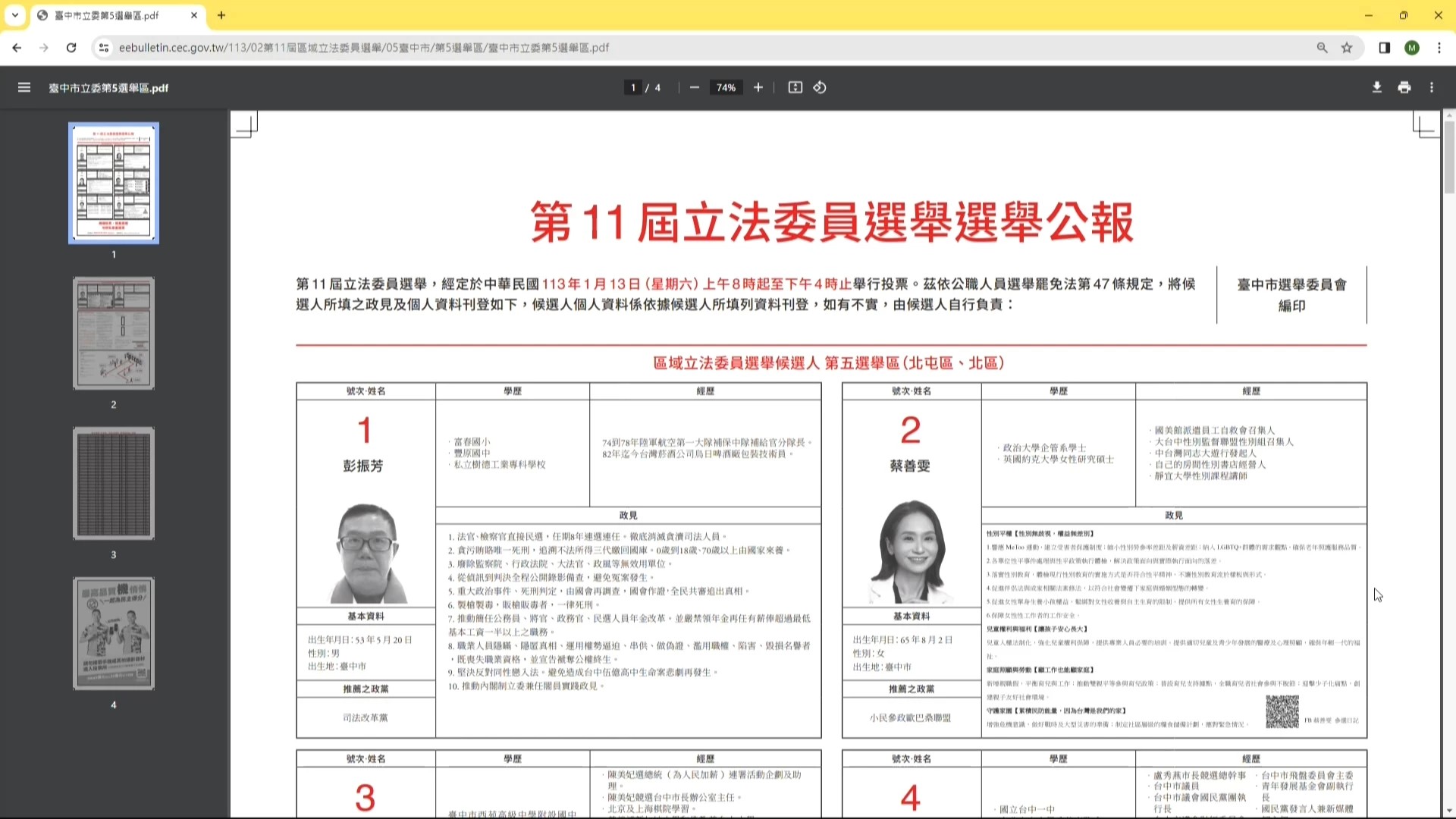Click the vertical scrollbar thumb

tap(1449, 158)
